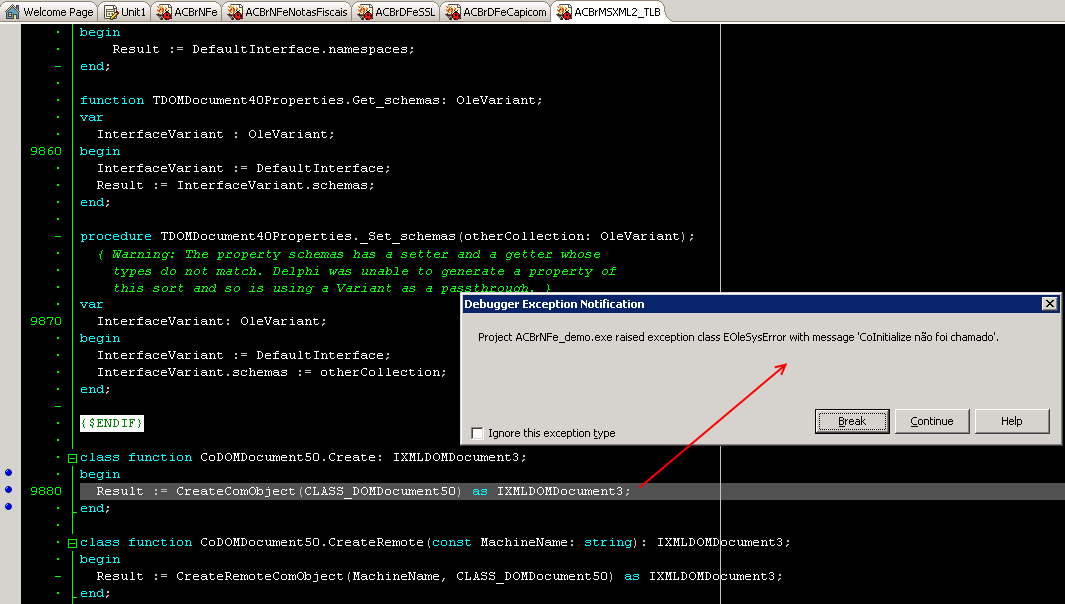The width and height of the screenshot is (1065, 604).
Task: Click the {$ENDIF} directive
Action: coord(112,423)
